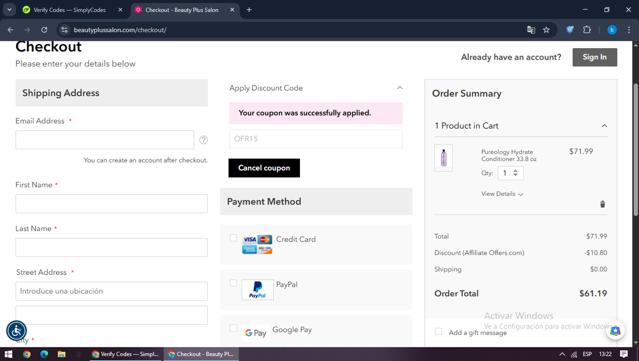Click the Order Total amount $61.19
639x361 pixels.
(593, 293)
